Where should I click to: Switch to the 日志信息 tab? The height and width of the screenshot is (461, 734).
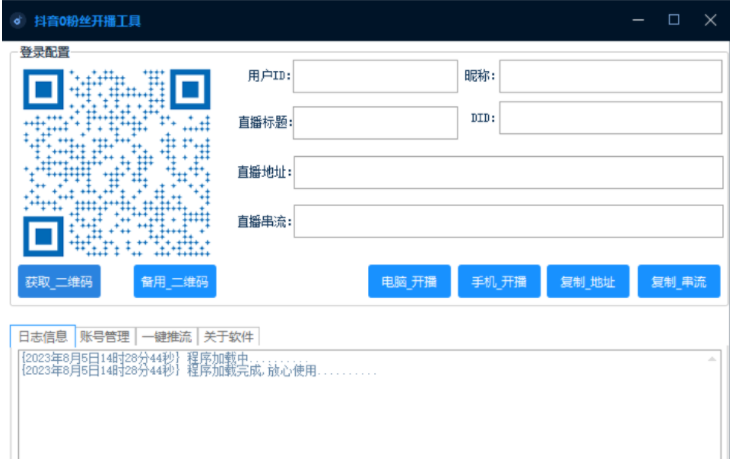[43, 336]
